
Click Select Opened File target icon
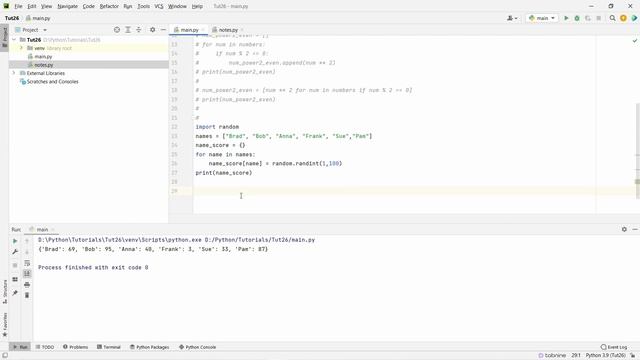point(117,30)
